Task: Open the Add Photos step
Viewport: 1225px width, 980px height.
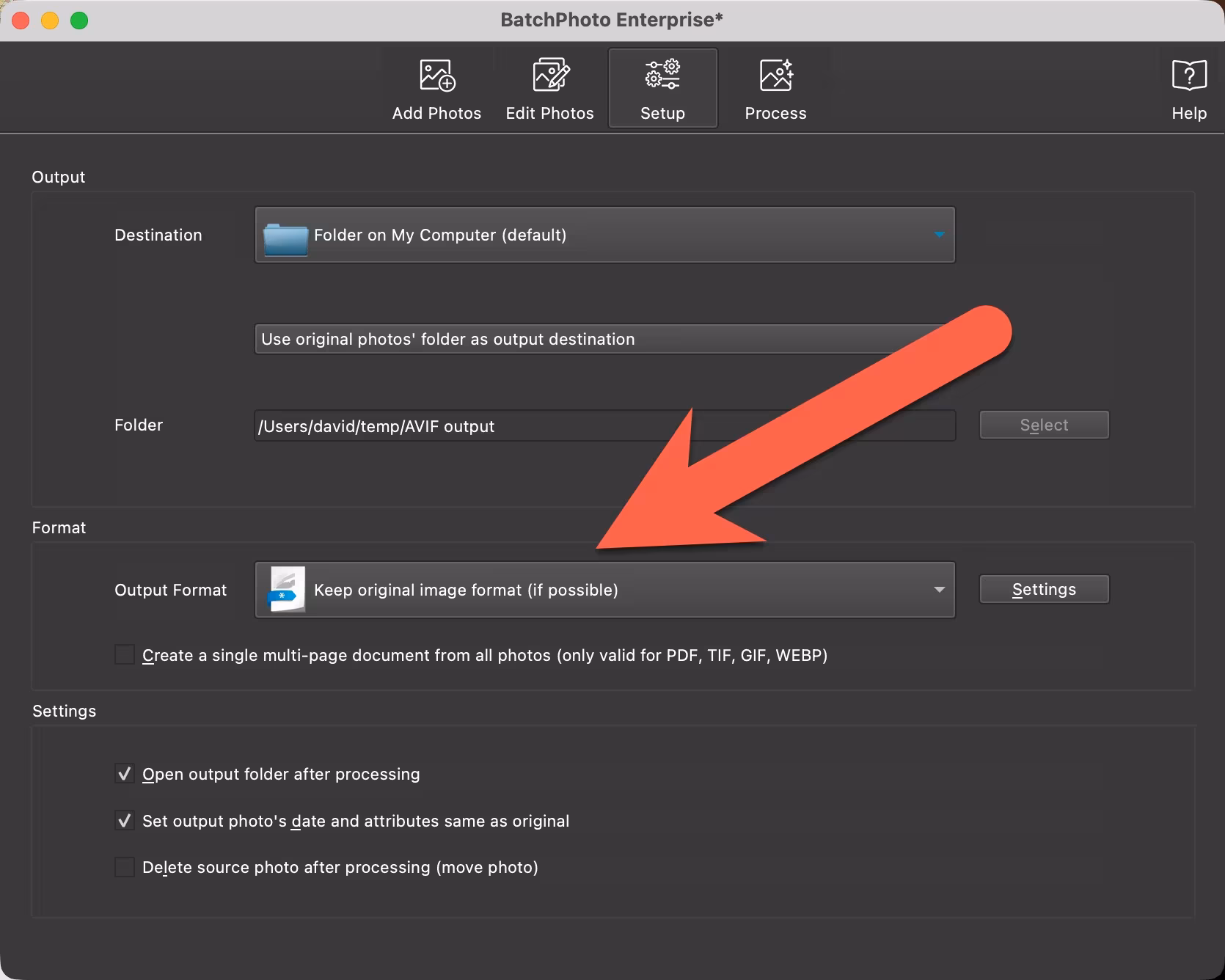Action: pos(436,89)
